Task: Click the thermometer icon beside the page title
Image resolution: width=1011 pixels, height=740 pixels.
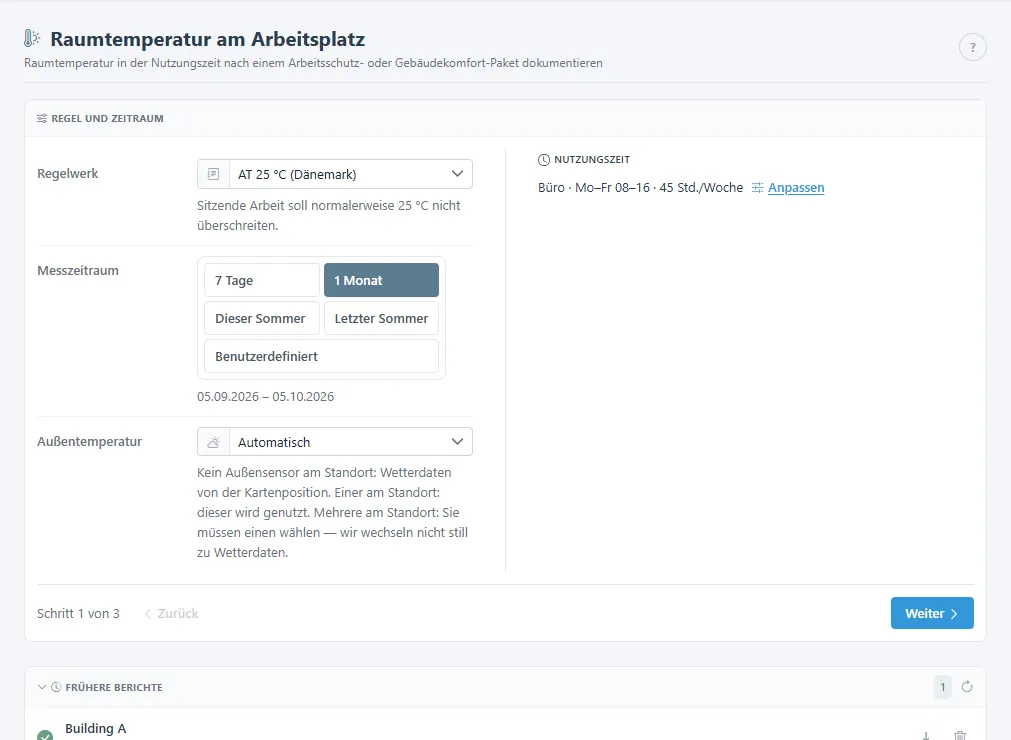Action: click(32, 39)
